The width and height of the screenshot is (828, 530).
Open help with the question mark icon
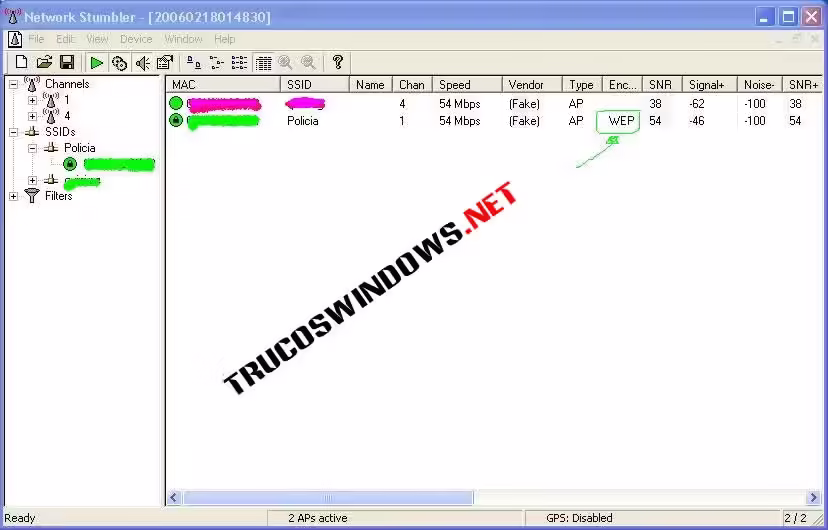[x=338, y=62]
